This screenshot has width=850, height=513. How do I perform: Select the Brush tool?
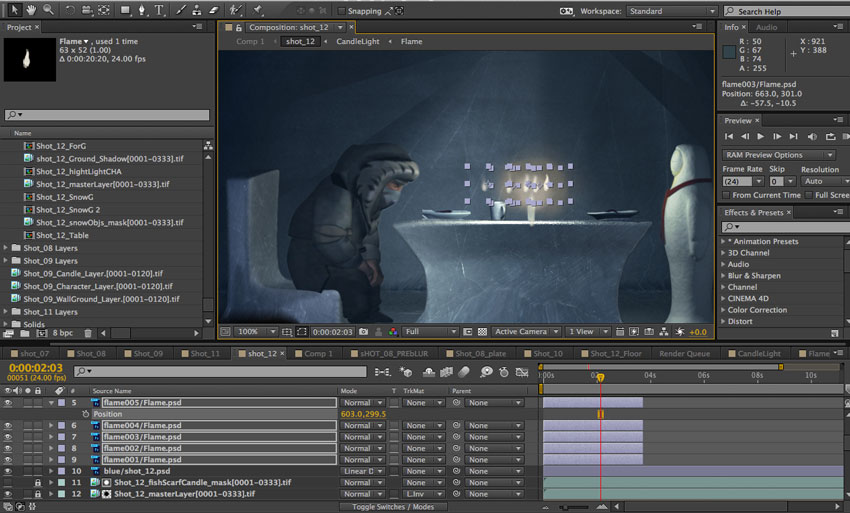(181, 10)
